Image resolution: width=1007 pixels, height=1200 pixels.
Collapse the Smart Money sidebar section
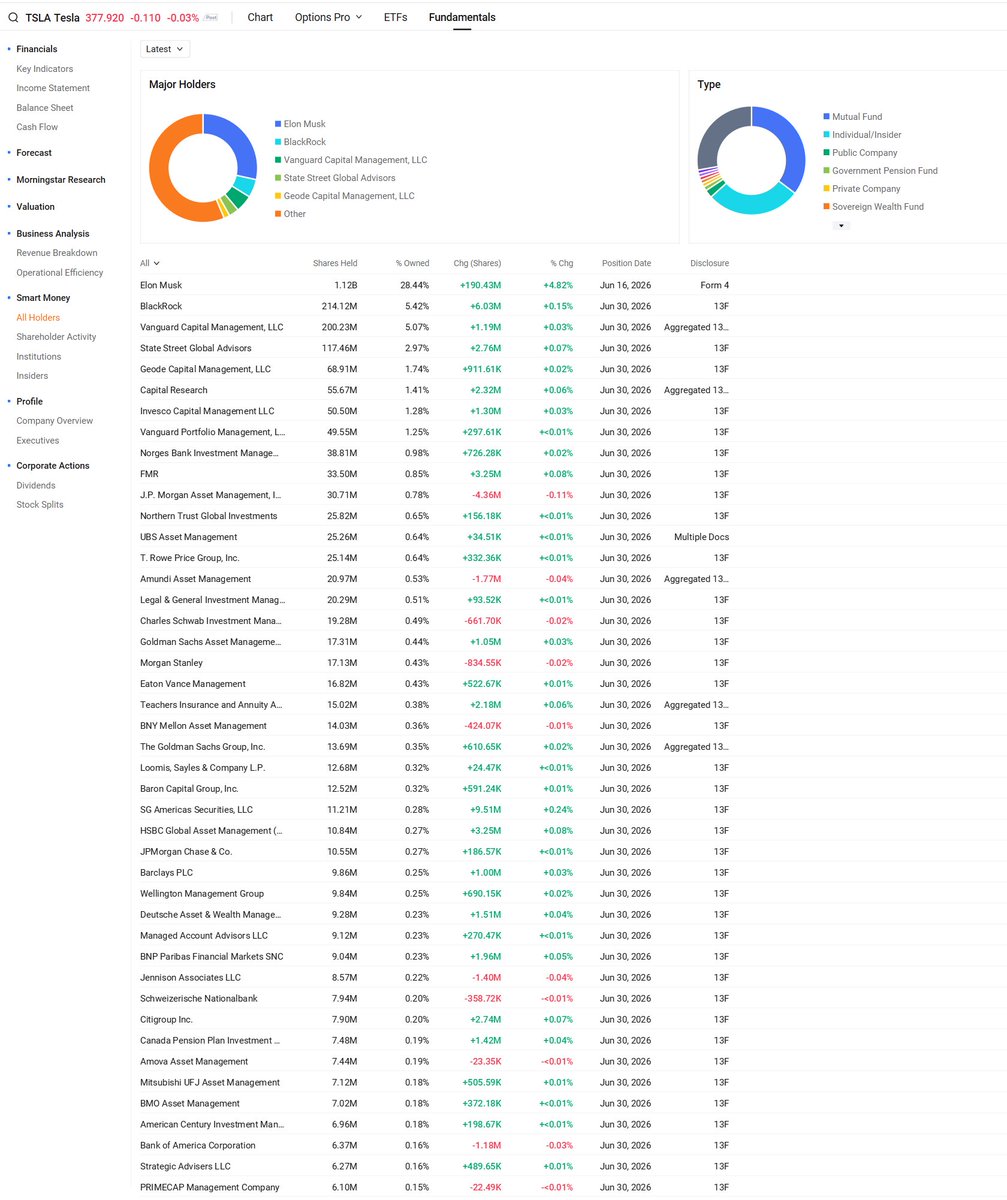pyautogui.click(x=43, y=298)
